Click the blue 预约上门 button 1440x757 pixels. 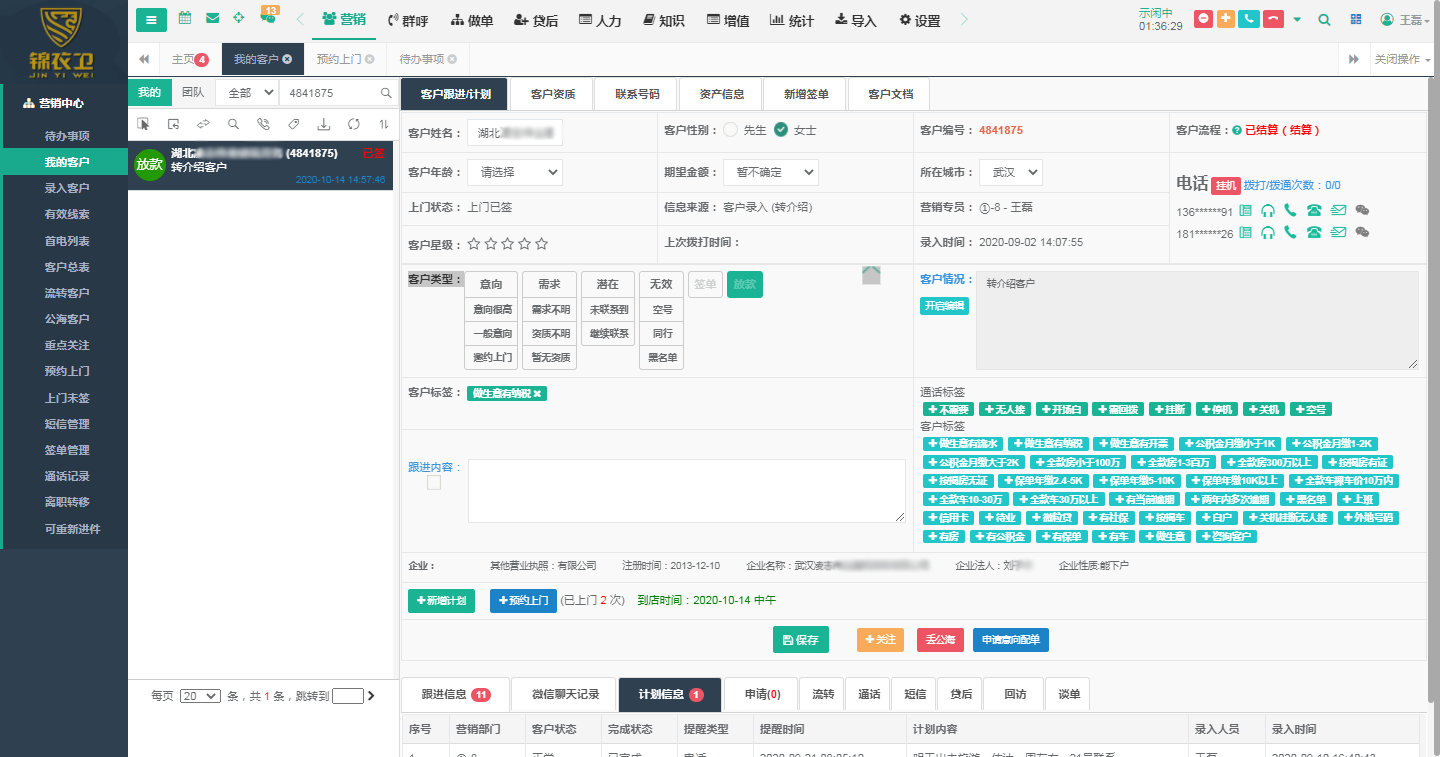tap(523, 601)
